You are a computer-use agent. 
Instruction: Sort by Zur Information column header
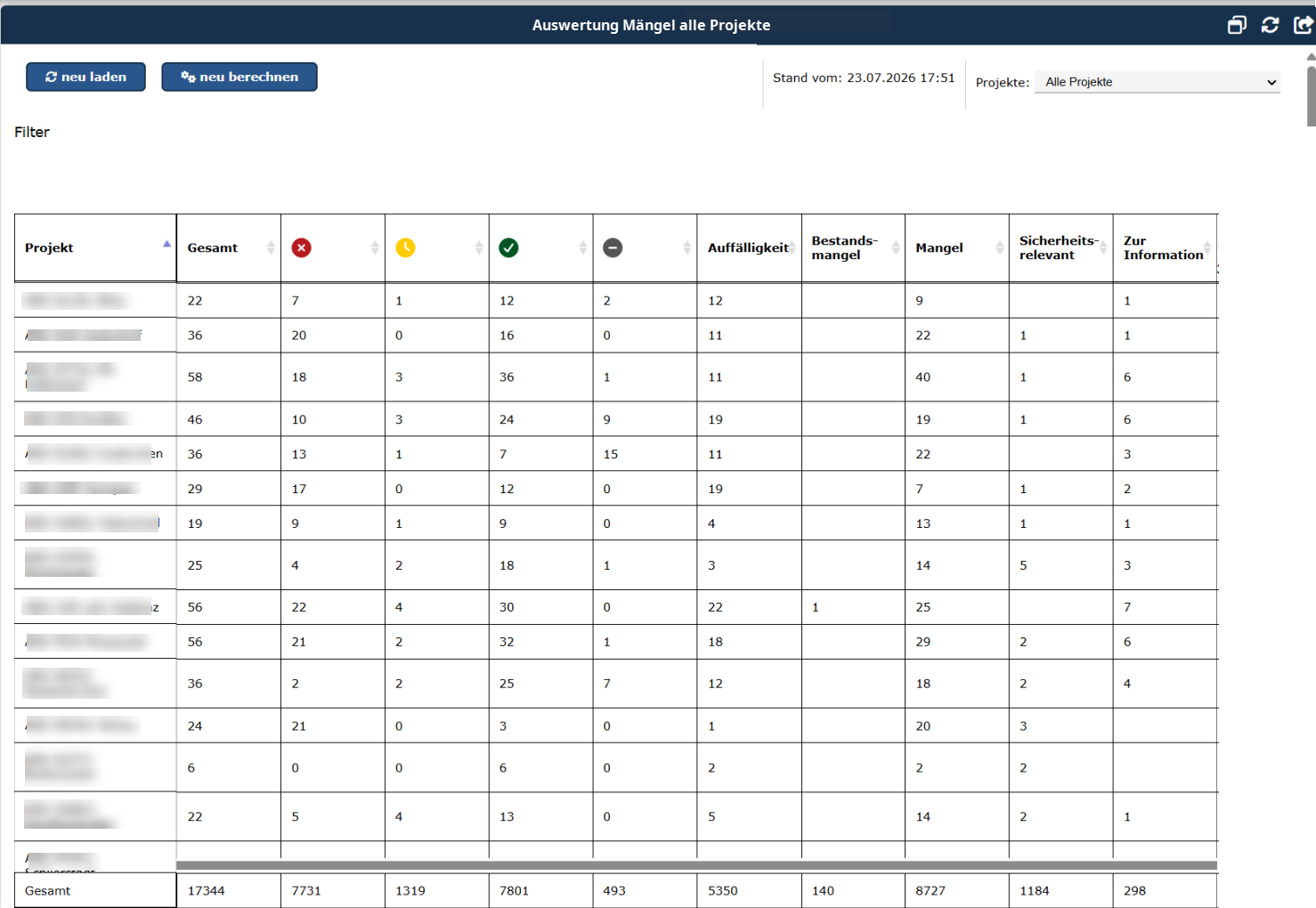(x=1166, y=248)
